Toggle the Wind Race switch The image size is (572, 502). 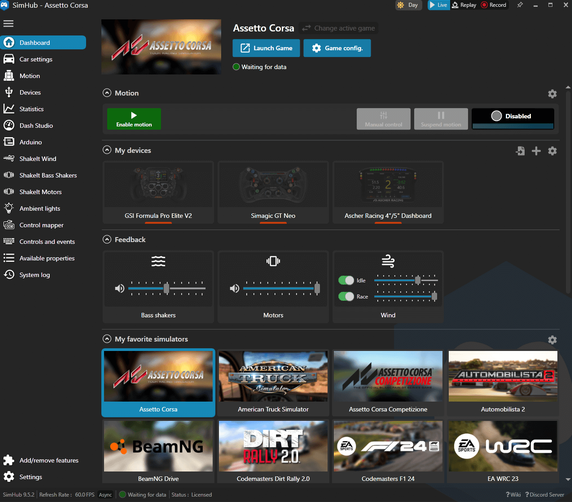(x=346, y=296)
